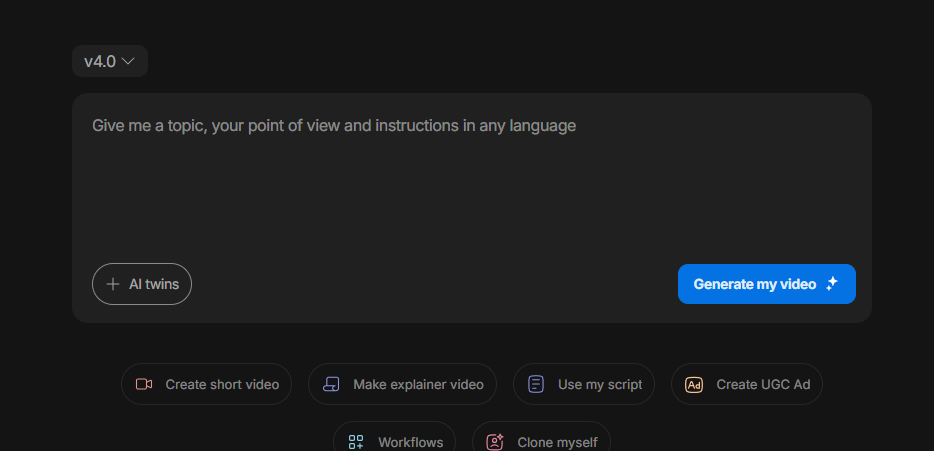Click the Clone myself person icon
The image size is (934, 451).
pos(494,441)
